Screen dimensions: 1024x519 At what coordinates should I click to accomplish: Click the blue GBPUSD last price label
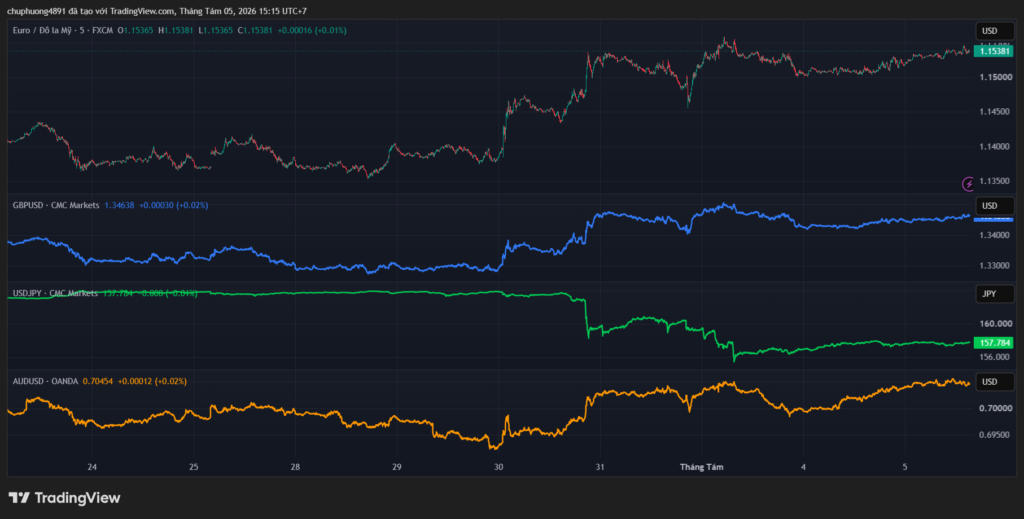[x=993, y=219]
